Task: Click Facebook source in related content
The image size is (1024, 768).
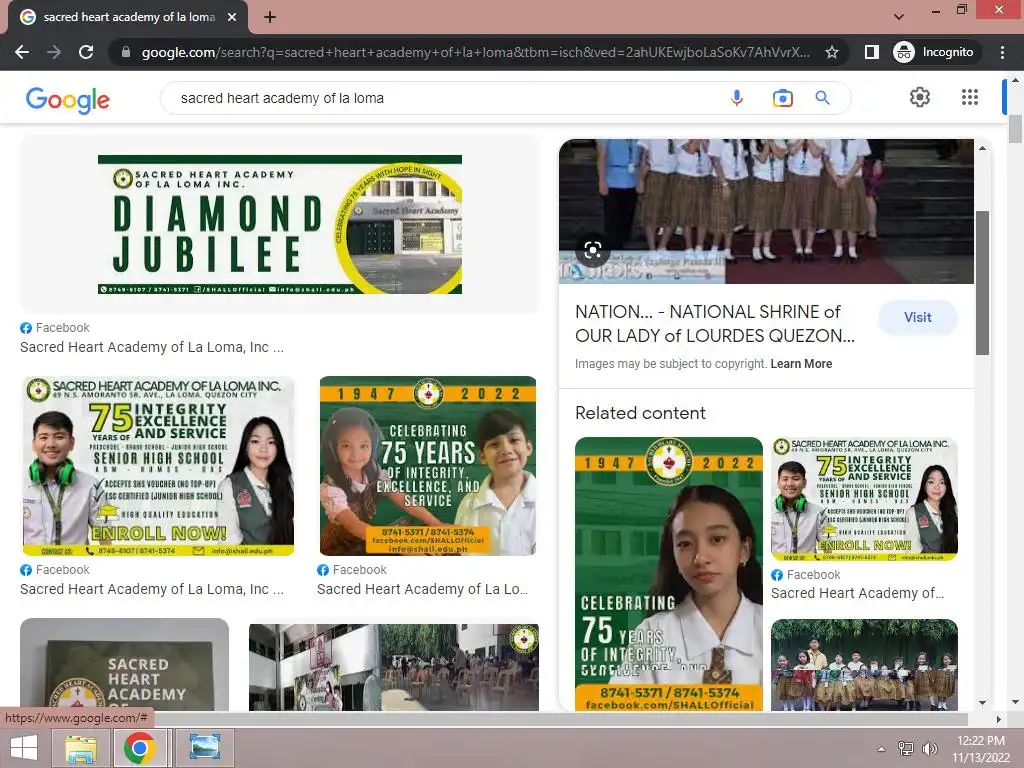Action: 805,575
